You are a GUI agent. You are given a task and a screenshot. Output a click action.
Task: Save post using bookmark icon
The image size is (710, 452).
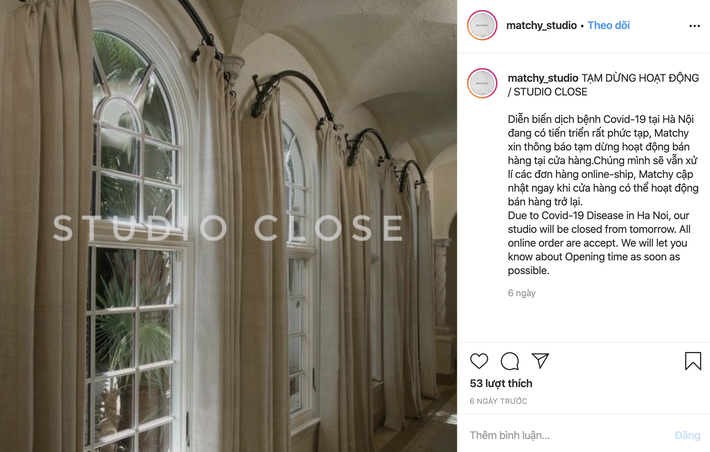[x=693, y=361]
